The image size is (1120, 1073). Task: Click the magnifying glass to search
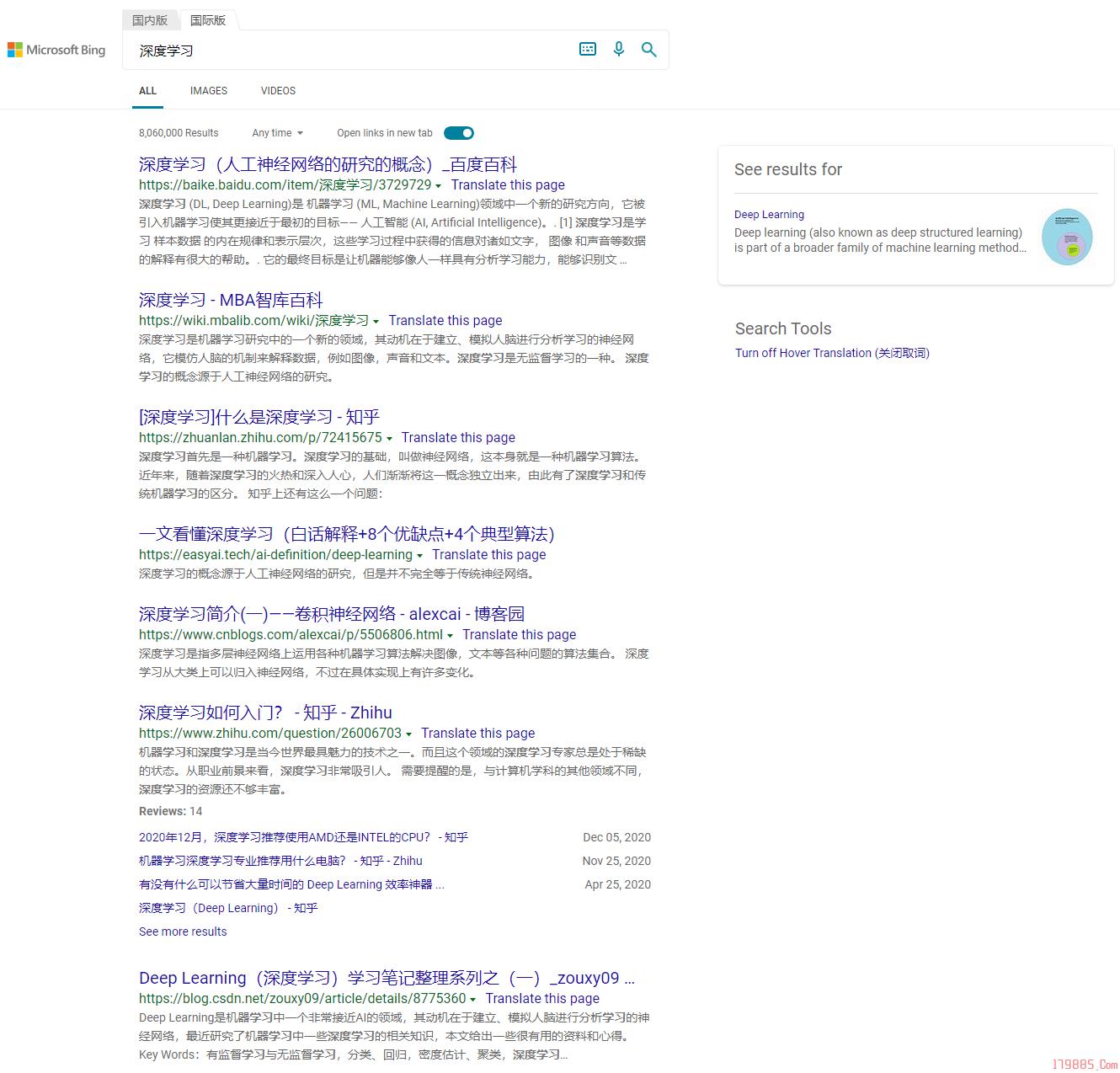click(x=649, y=49)
